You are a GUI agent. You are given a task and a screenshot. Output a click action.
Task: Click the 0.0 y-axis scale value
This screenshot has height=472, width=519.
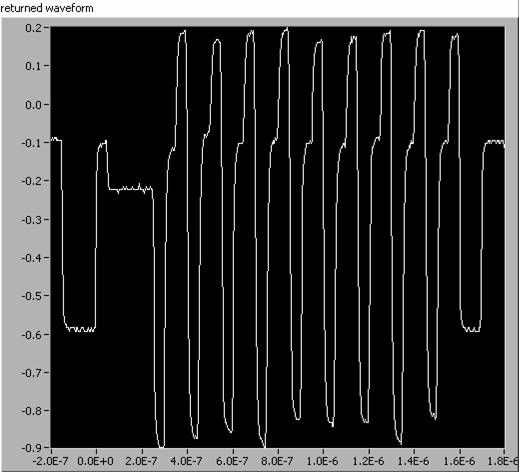tap(33, 105)
